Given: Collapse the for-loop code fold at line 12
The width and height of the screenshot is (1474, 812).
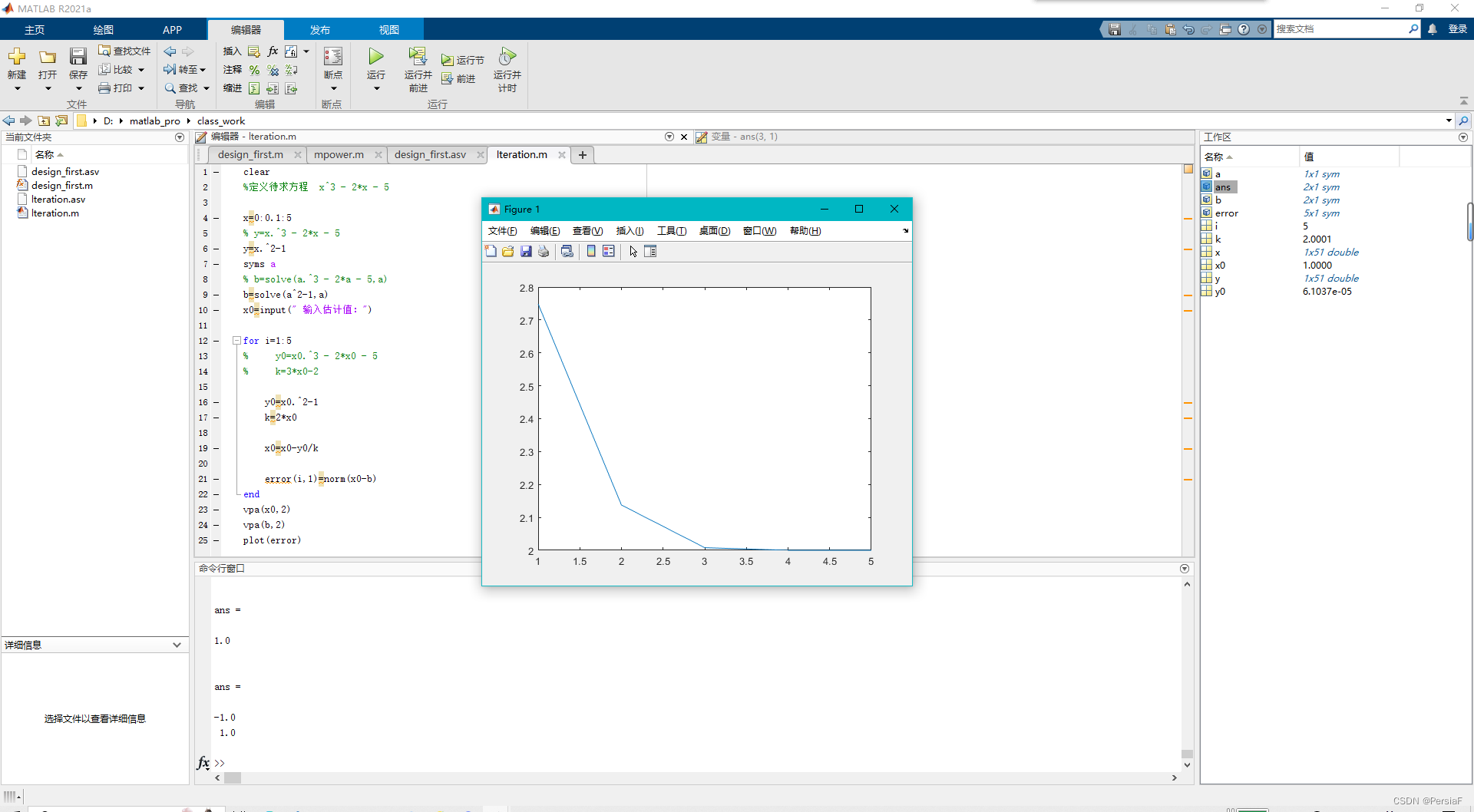Looking at the screenshot, I should click(237, 340).
